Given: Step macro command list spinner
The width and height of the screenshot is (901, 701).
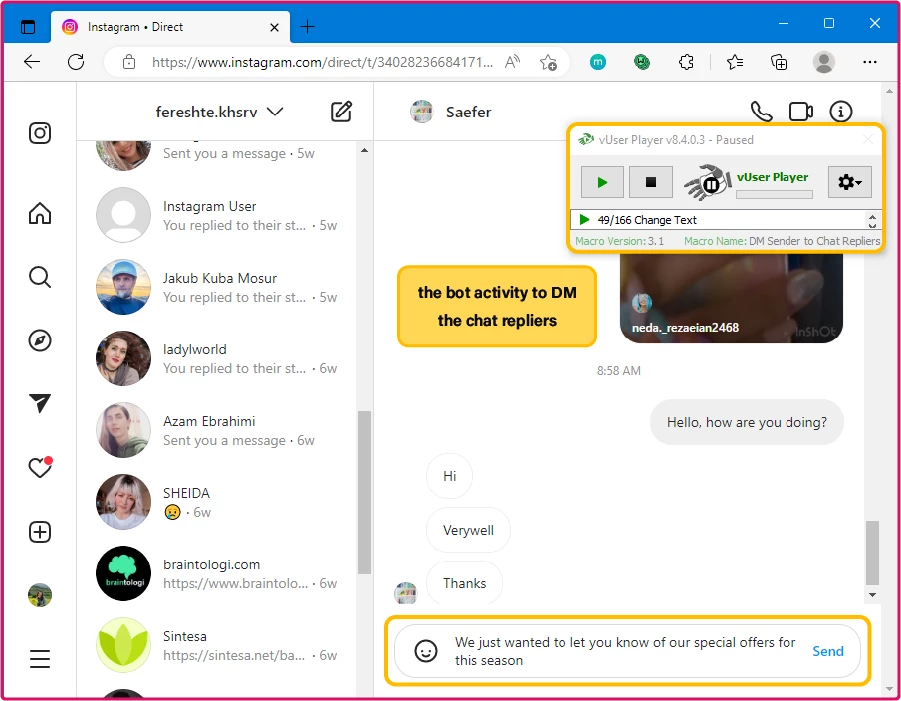Looking at the screenshot, I should (x=872, y=220).
